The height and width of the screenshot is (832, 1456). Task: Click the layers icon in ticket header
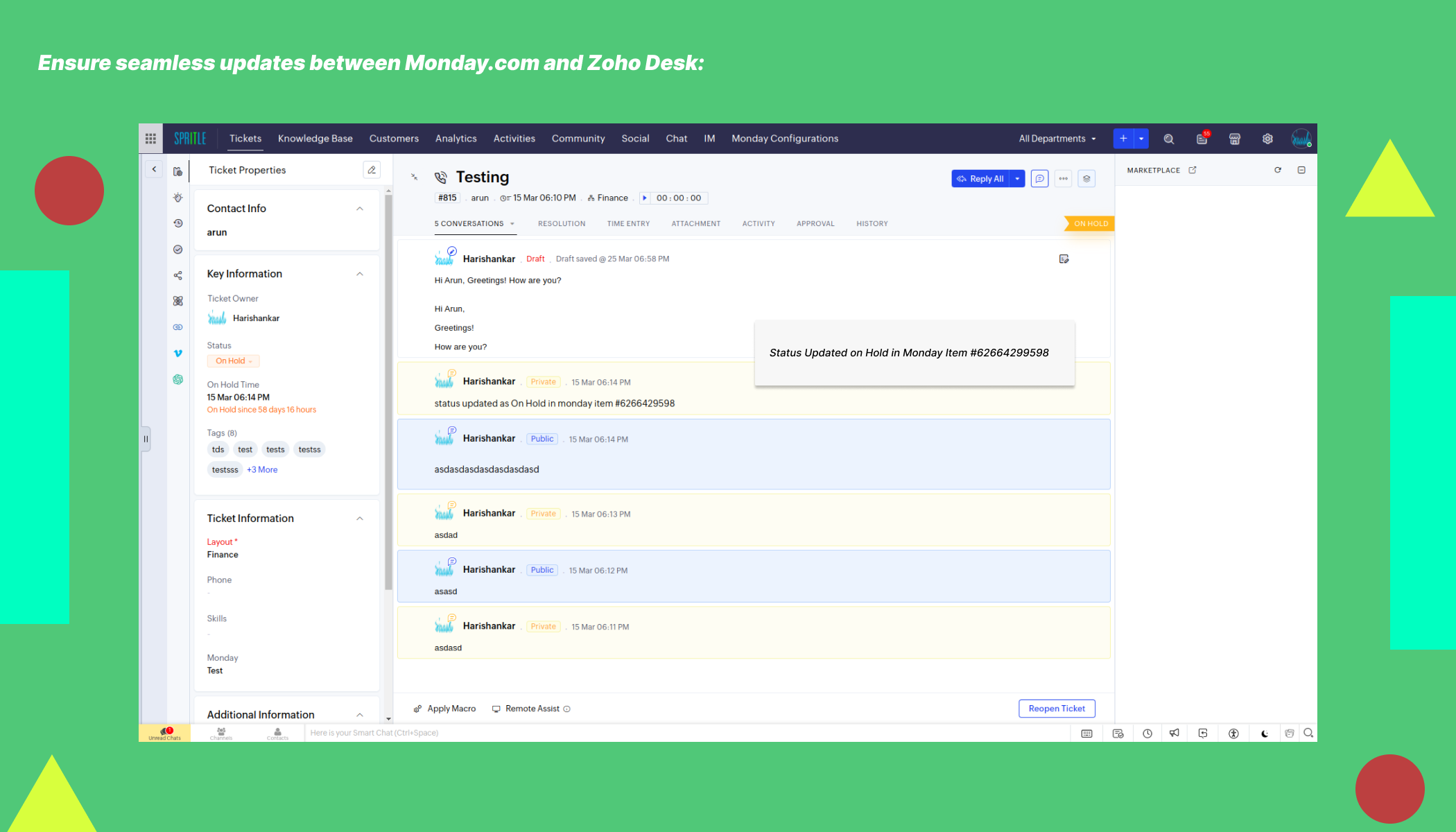[x=1086, y=179]
